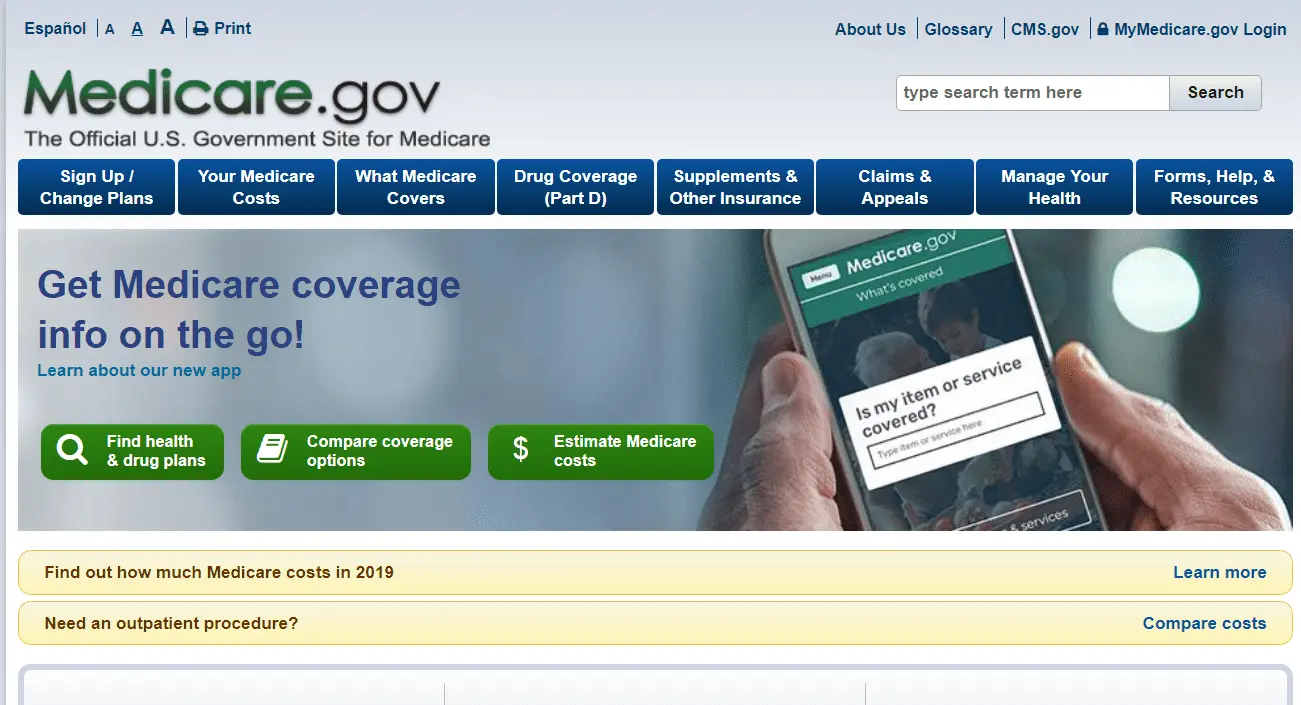This screenshot has height=705, width=1301.
Task: Click the magnifying glass icon on Find health plans
Action: pyautogui.click(x=72, y=450)
